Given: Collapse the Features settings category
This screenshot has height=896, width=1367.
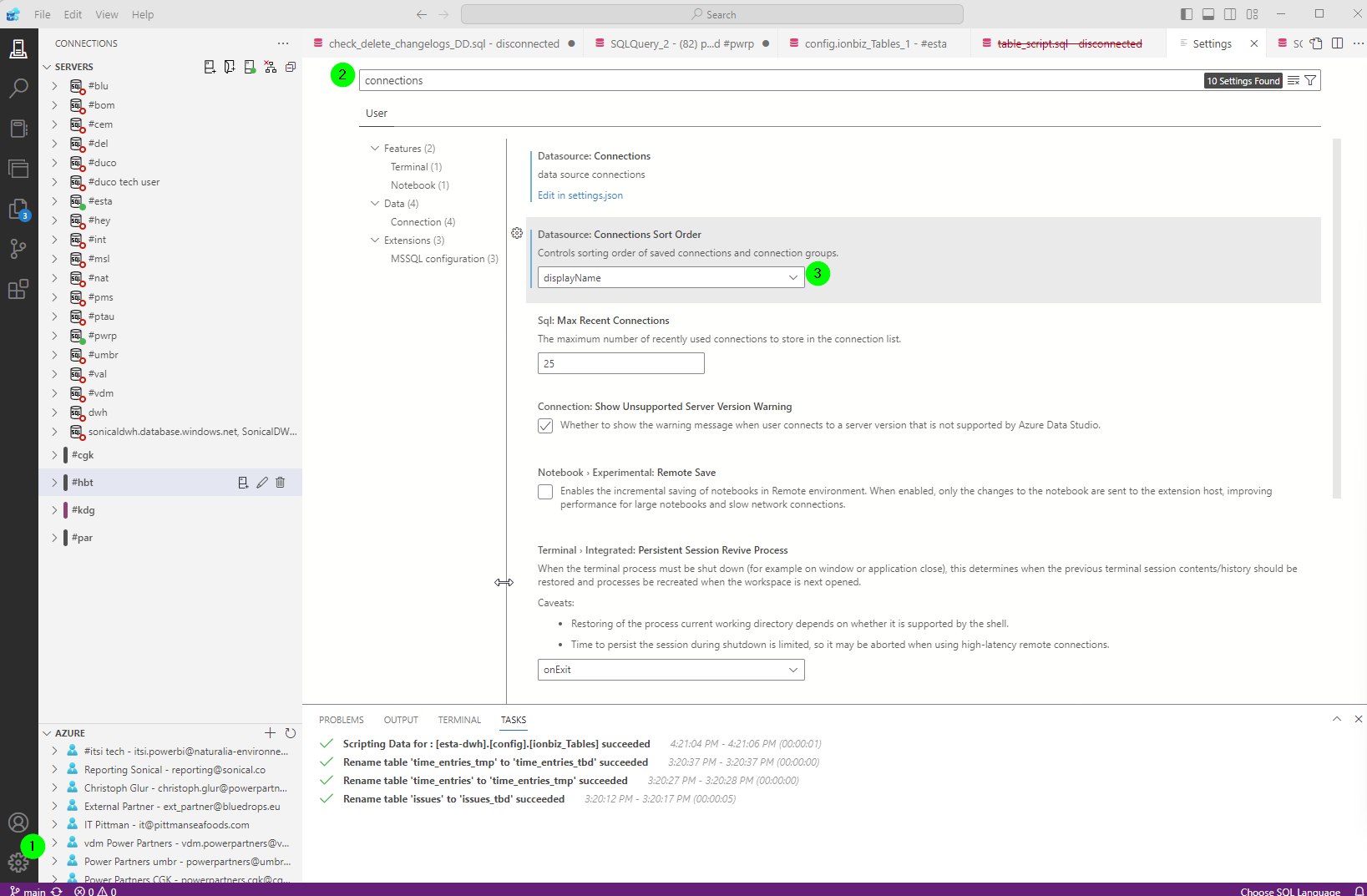Looking at the screenshot, I should pos(375,148).
